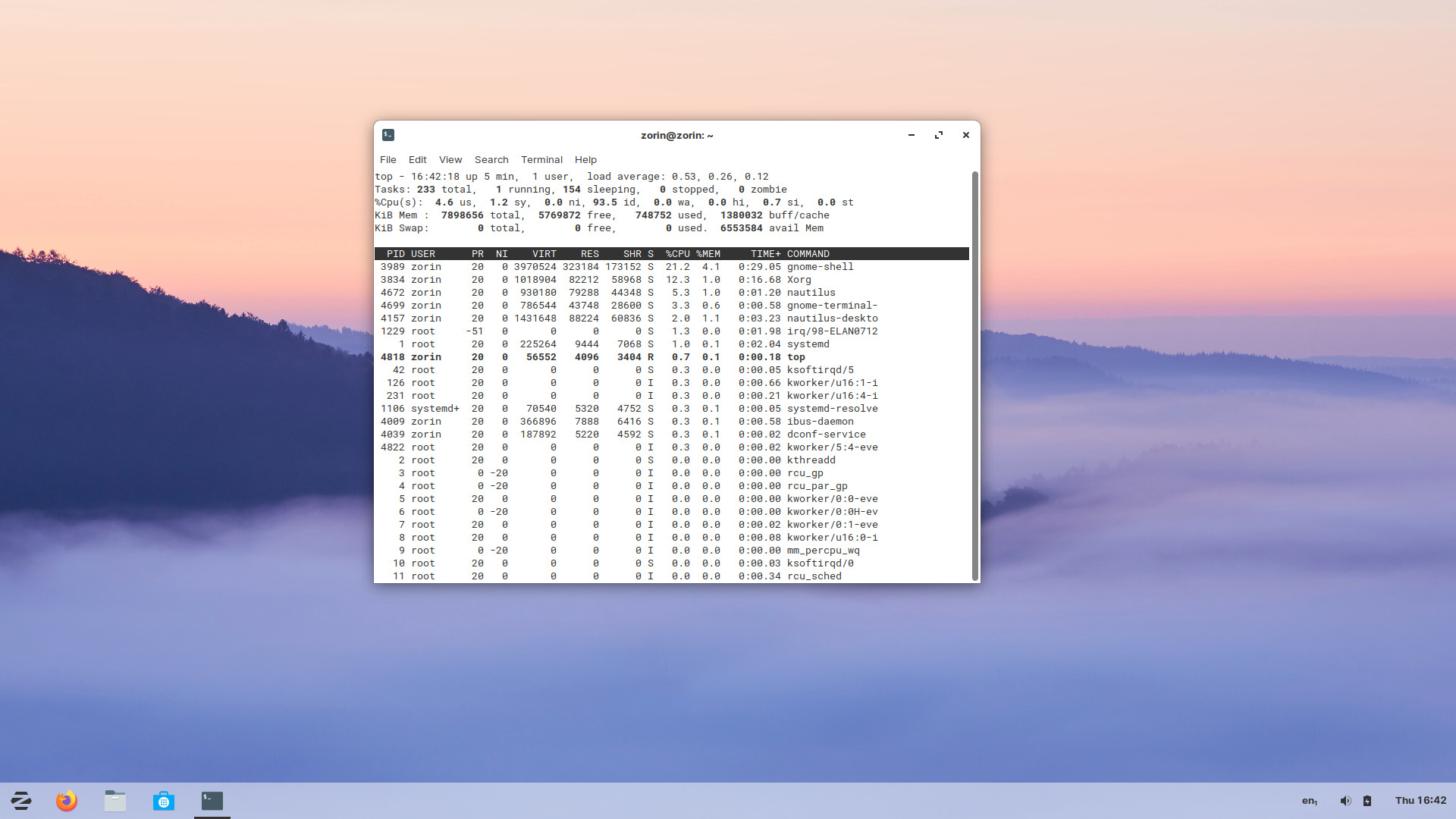
Task: Open the File menu
Action: coord(388,159)
